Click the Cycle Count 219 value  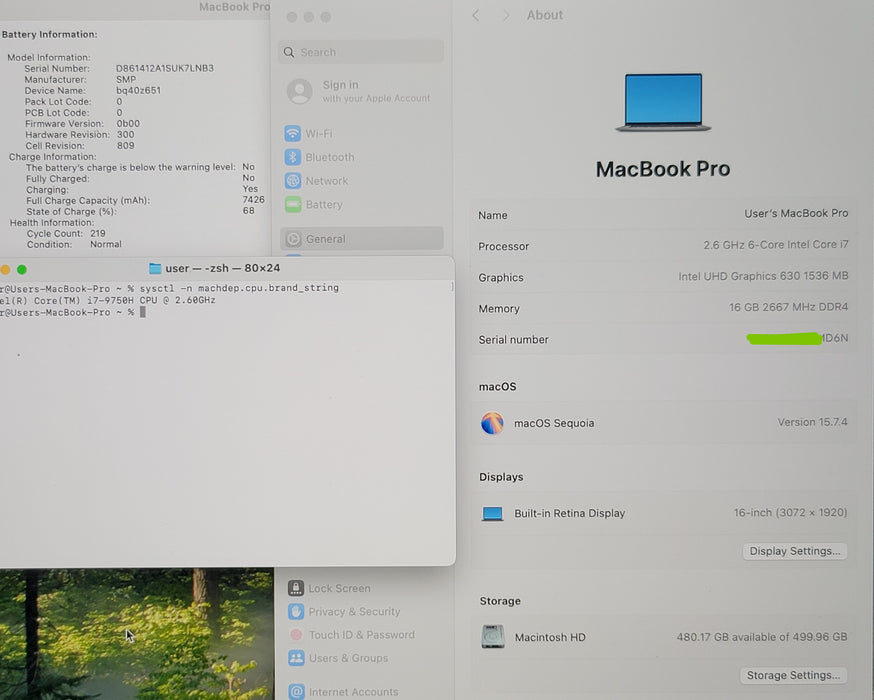(x=98, y=234)
